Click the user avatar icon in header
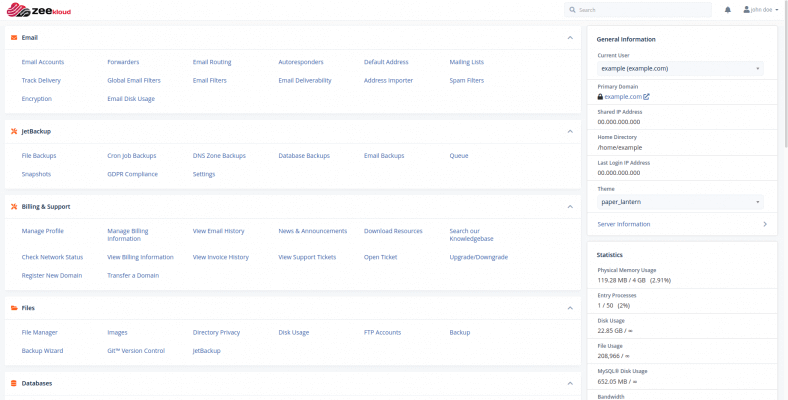Screen dimensions: 788x400 746,10
